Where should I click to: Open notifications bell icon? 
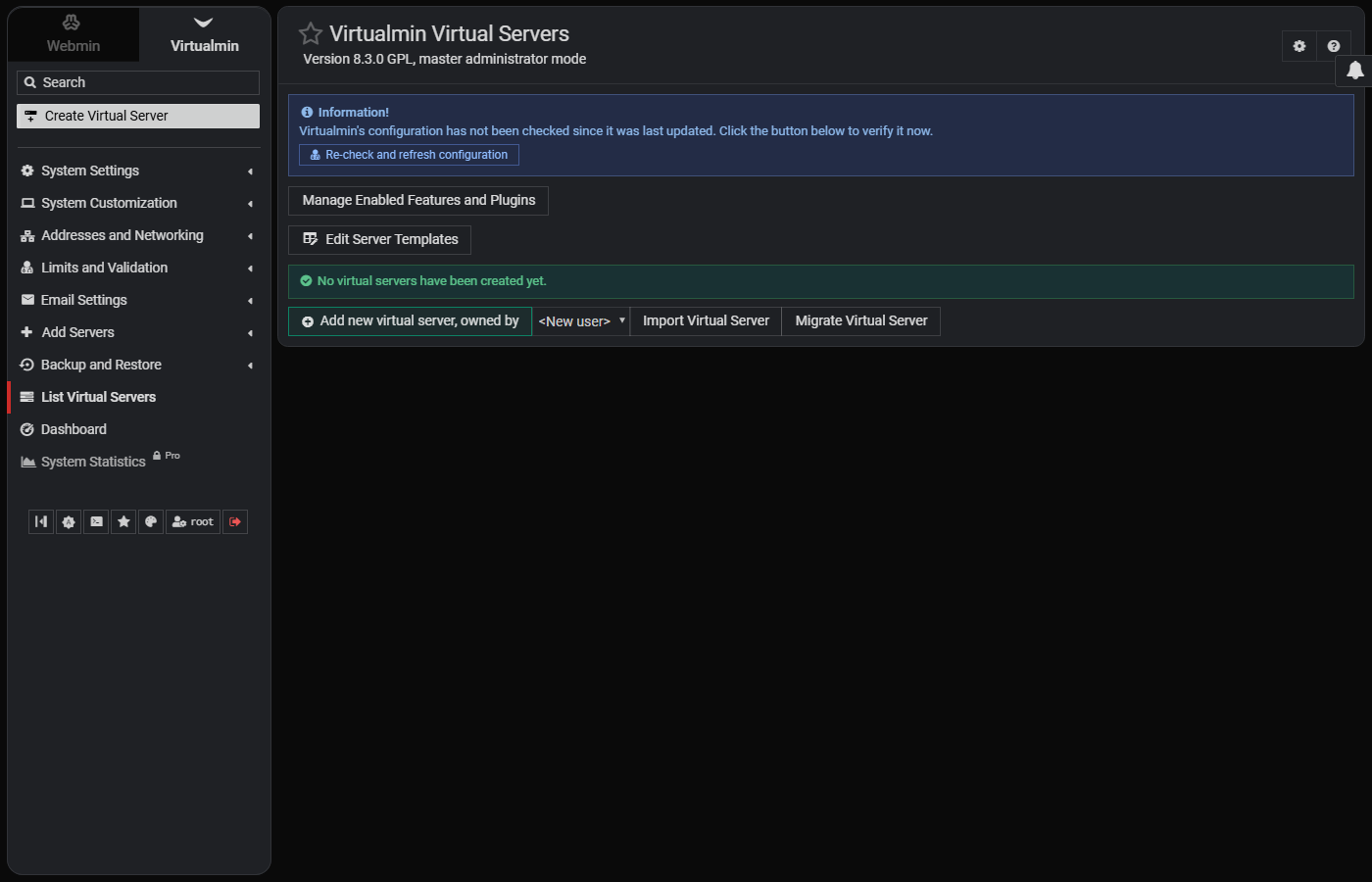pos(1354,71)
